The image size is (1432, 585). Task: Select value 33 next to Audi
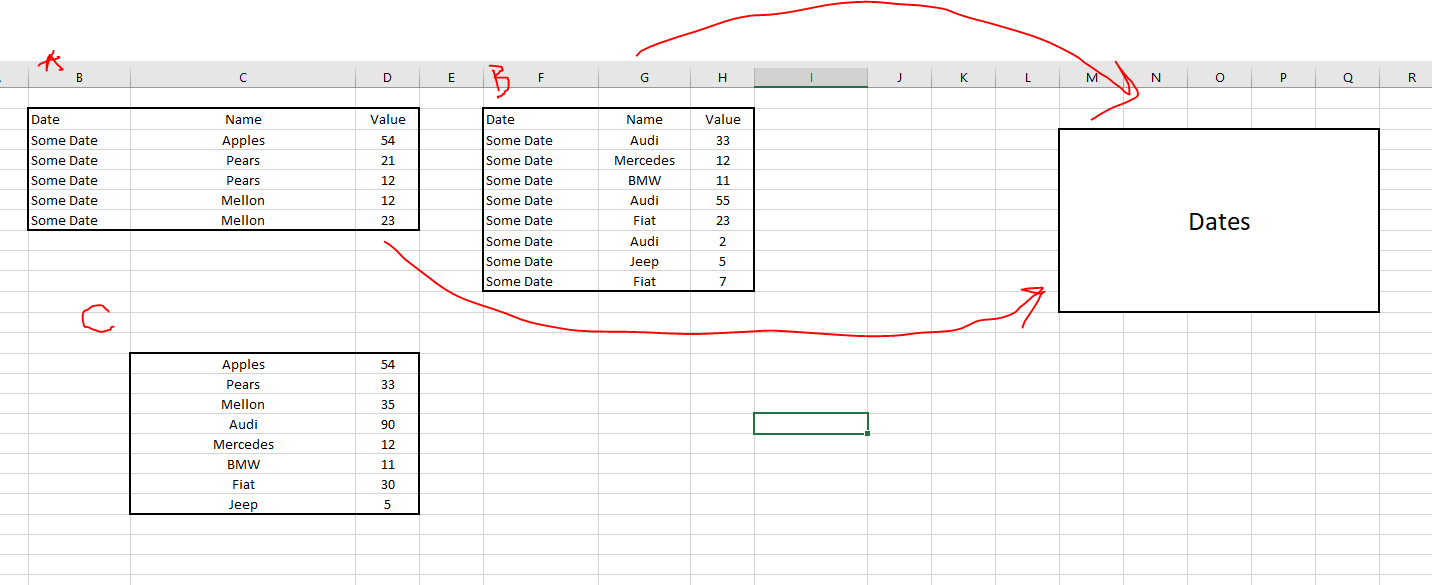click(x=722, y=140)
